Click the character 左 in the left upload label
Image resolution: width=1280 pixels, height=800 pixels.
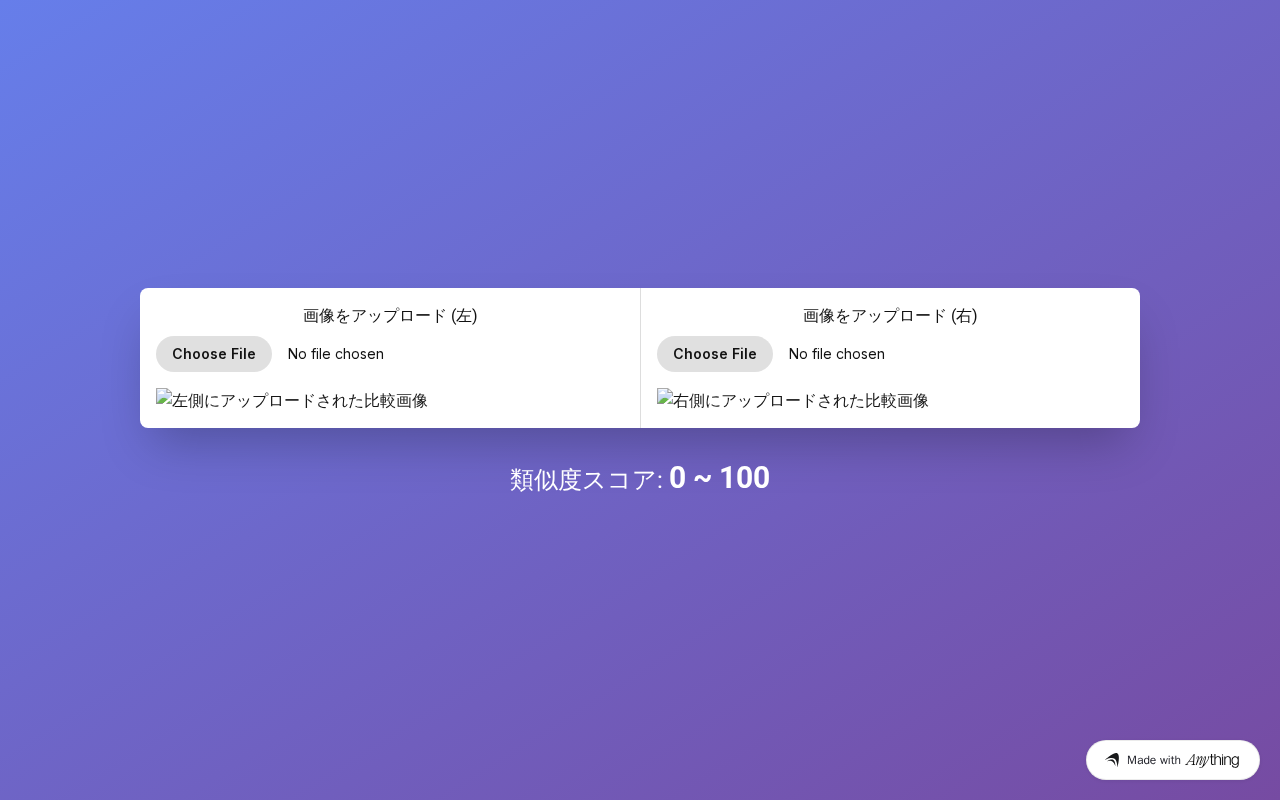pyautogui.click(x=464, y=316)
